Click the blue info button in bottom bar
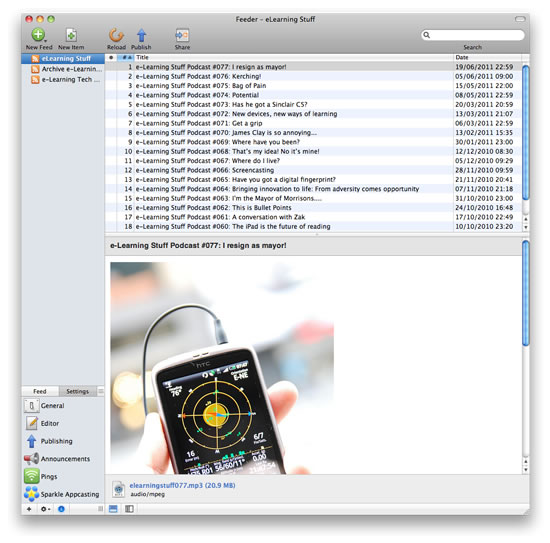550x543 pixels. click(61, 509)
